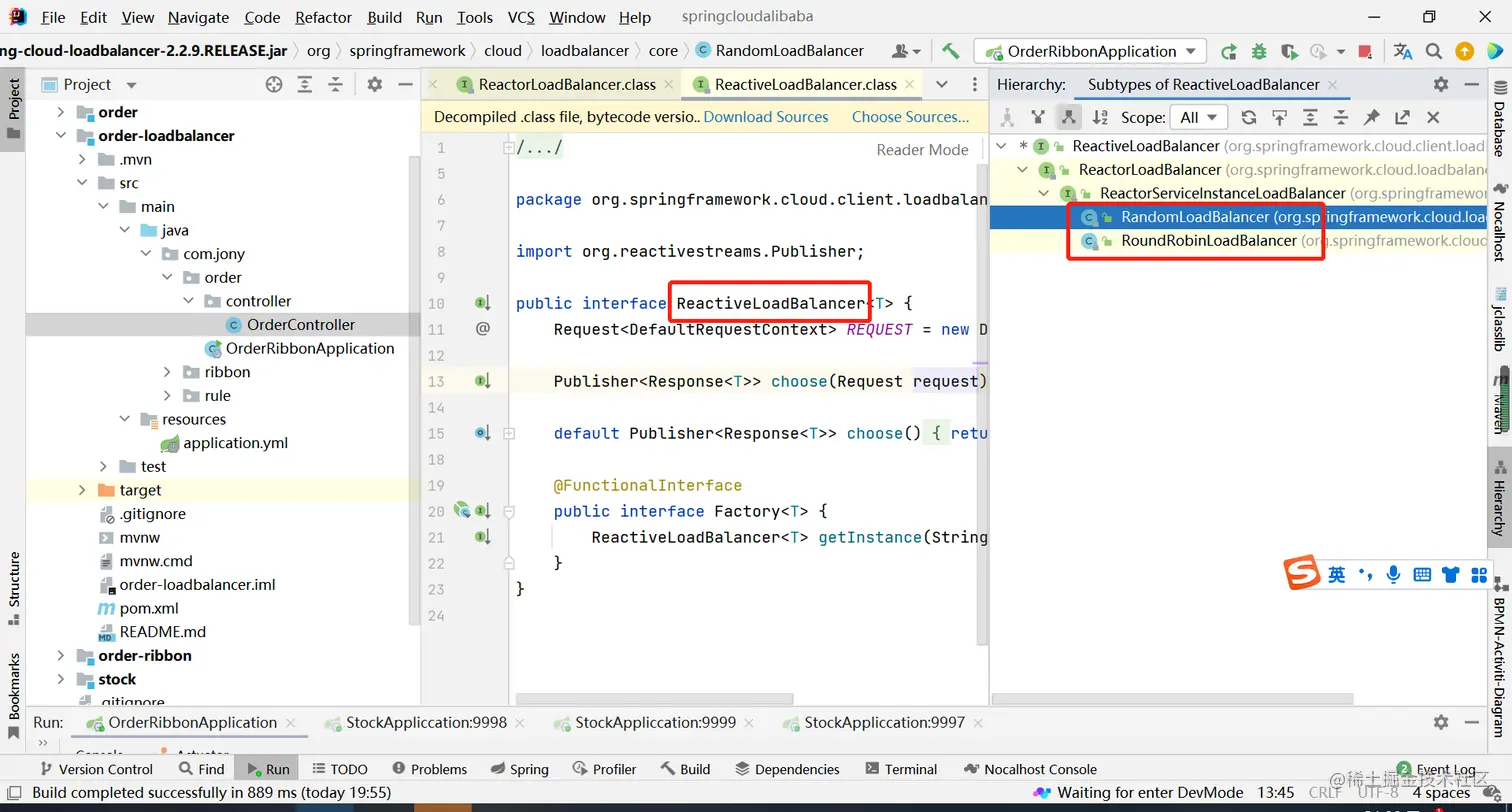
Task: Open the Hierarchy panel gear settings
Action: click(x=1440, y=85)
